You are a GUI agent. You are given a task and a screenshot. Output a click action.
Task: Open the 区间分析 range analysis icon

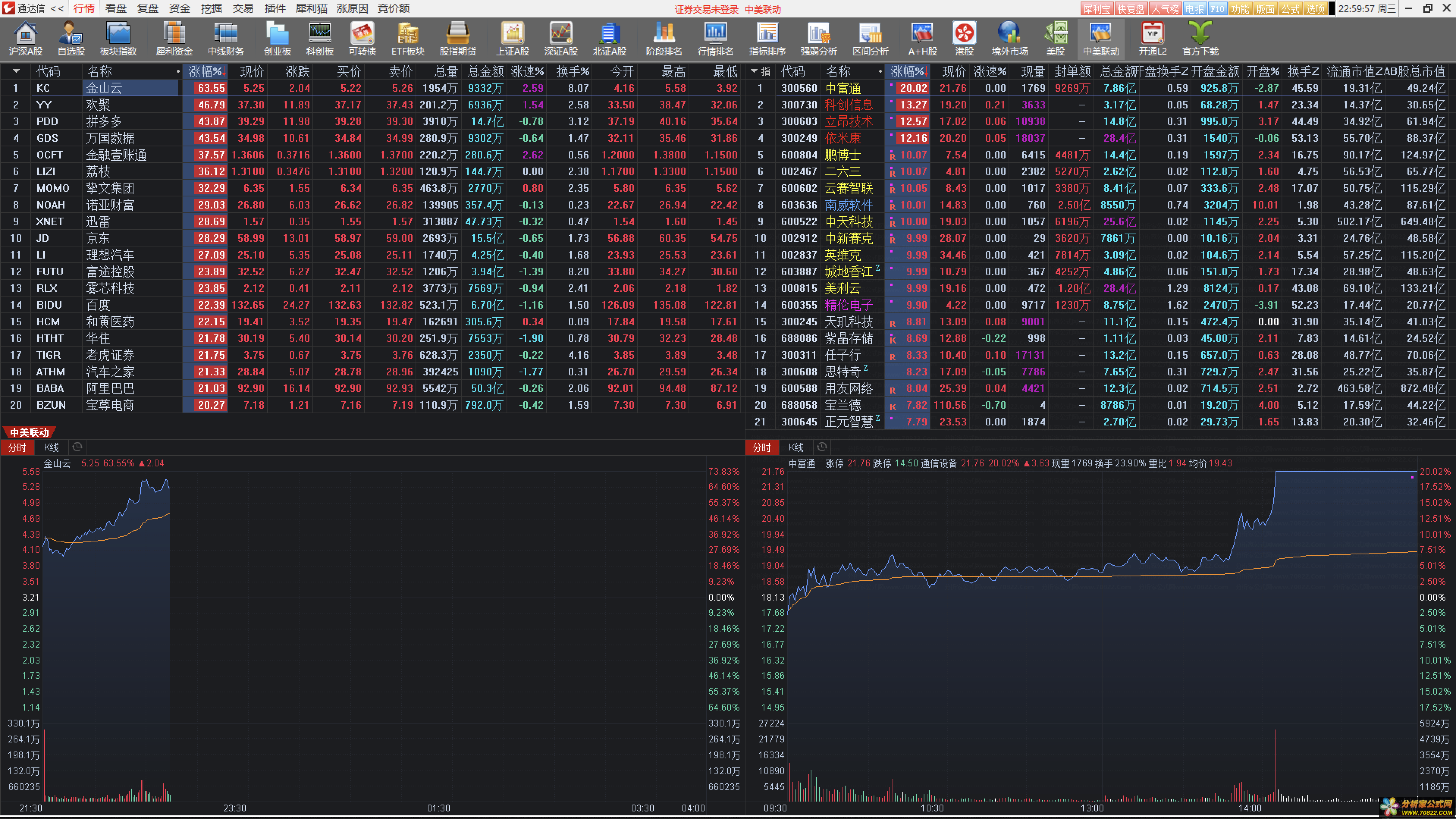pyautogui.click(x=871, y=39)
